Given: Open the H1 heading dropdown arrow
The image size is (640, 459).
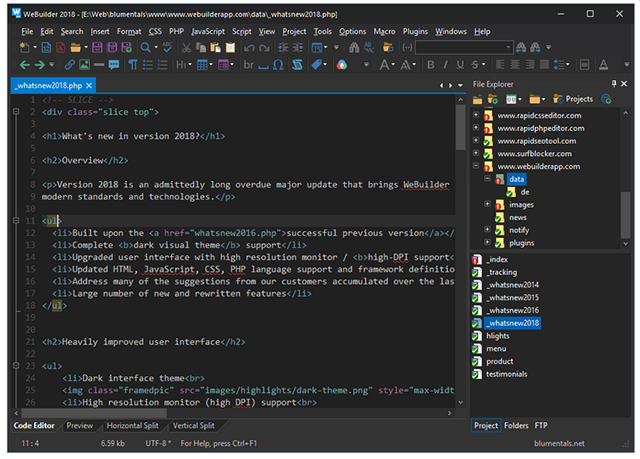Looking at the screenshot, I should tap(190, 64).
